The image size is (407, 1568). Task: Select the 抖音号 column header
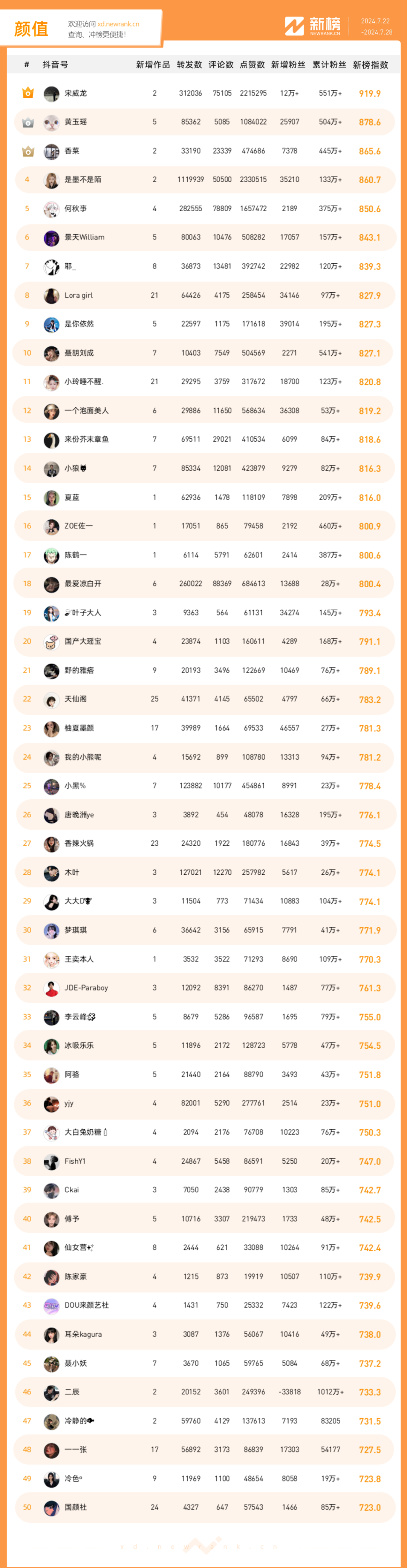55,65
